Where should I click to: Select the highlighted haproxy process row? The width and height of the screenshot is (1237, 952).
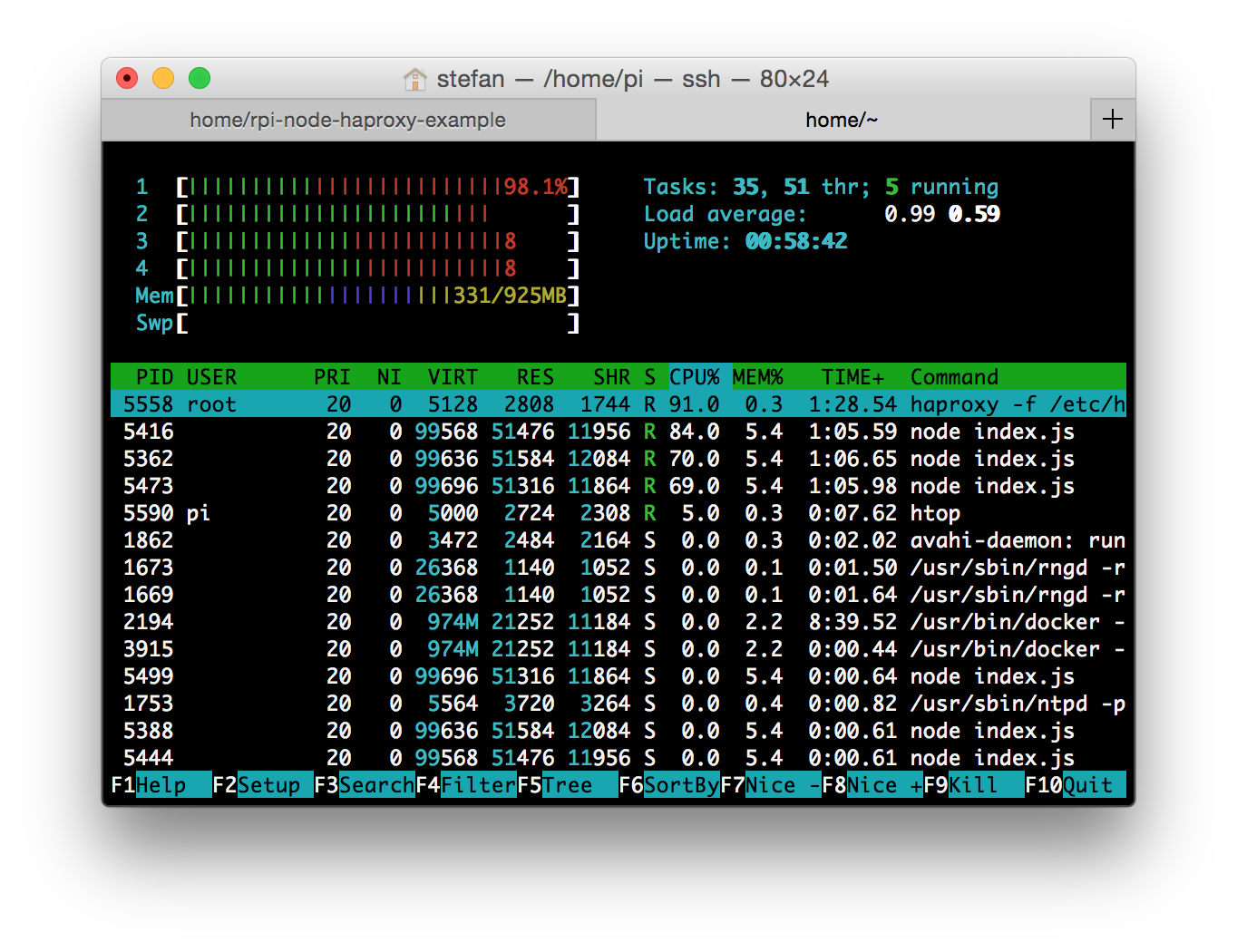click(544, 403)
